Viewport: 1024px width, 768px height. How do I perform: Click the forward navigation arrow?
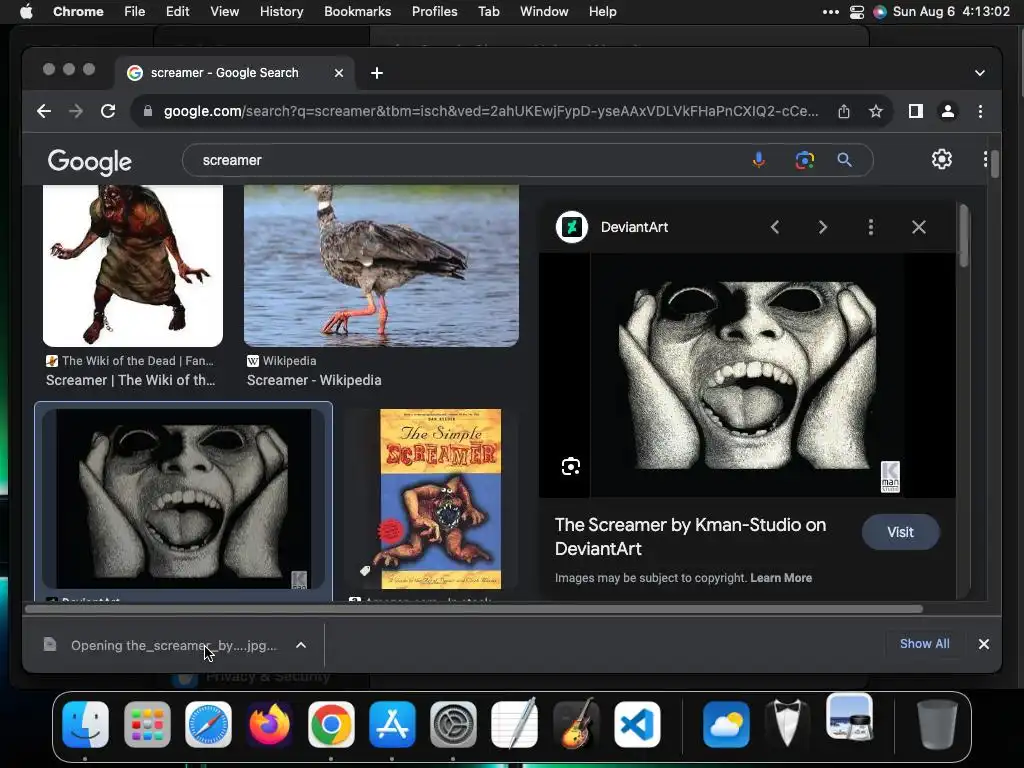[76, 111]
